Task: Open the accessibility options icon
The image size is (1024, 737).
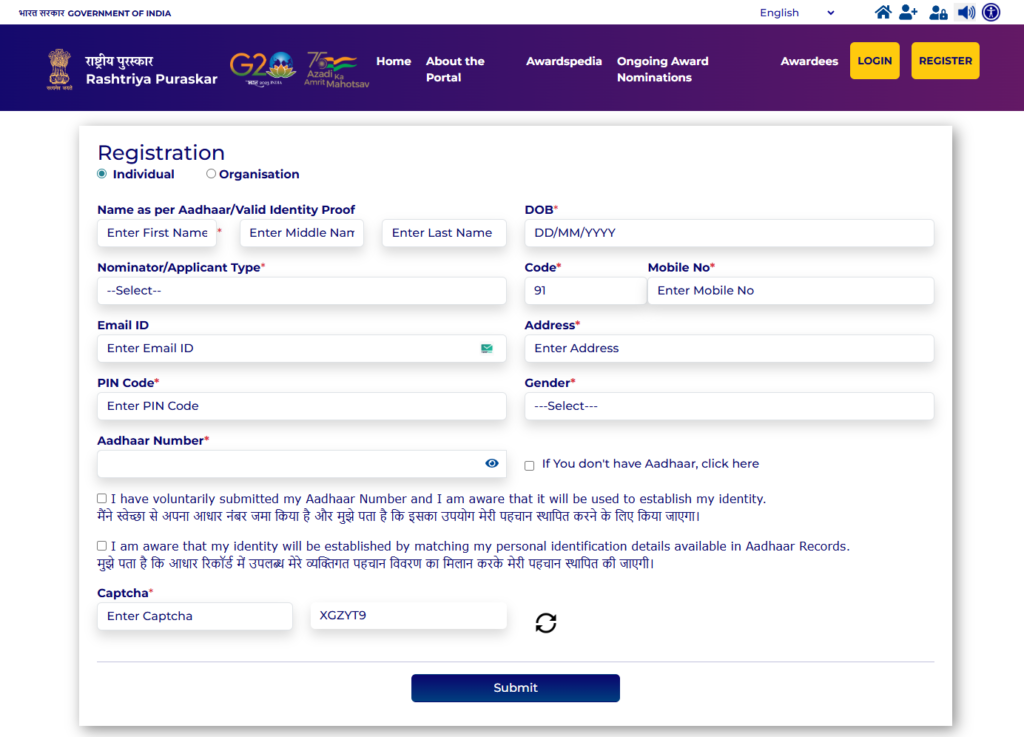Action: tap(991, 13)
